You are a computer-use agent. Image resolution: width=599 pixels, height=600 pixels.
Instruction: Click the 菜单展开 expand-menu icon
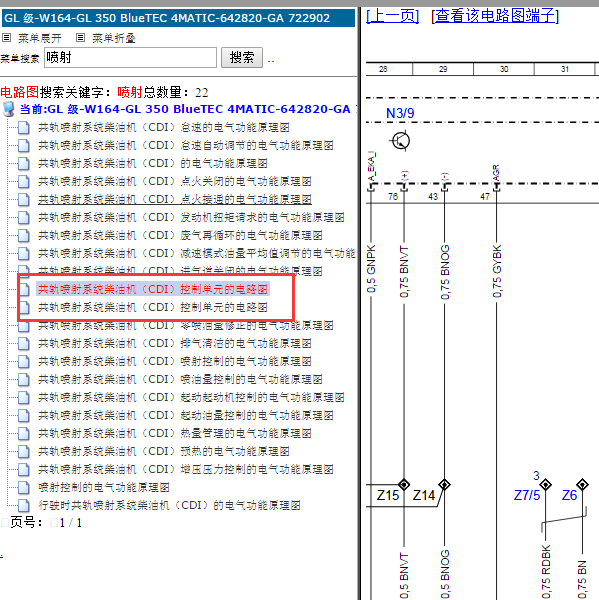[7, 38]
